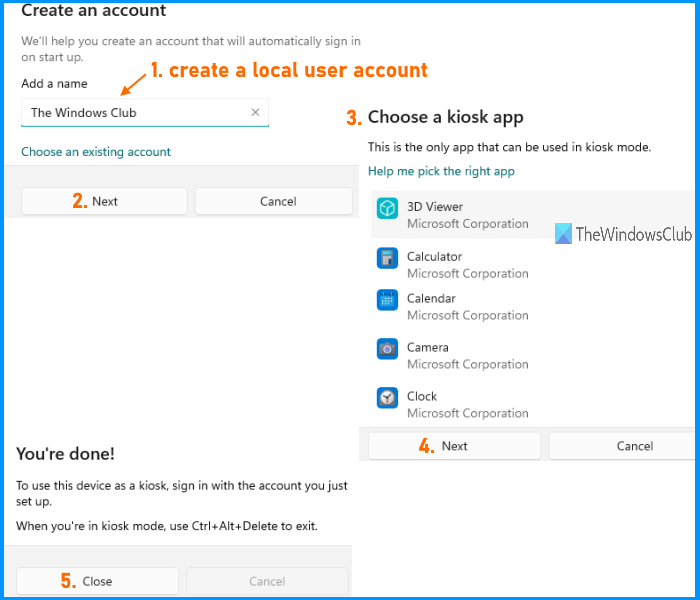Cancel the Create an account dialog
The width and height of the screenshot is (700, 600).
click(274, 201)
